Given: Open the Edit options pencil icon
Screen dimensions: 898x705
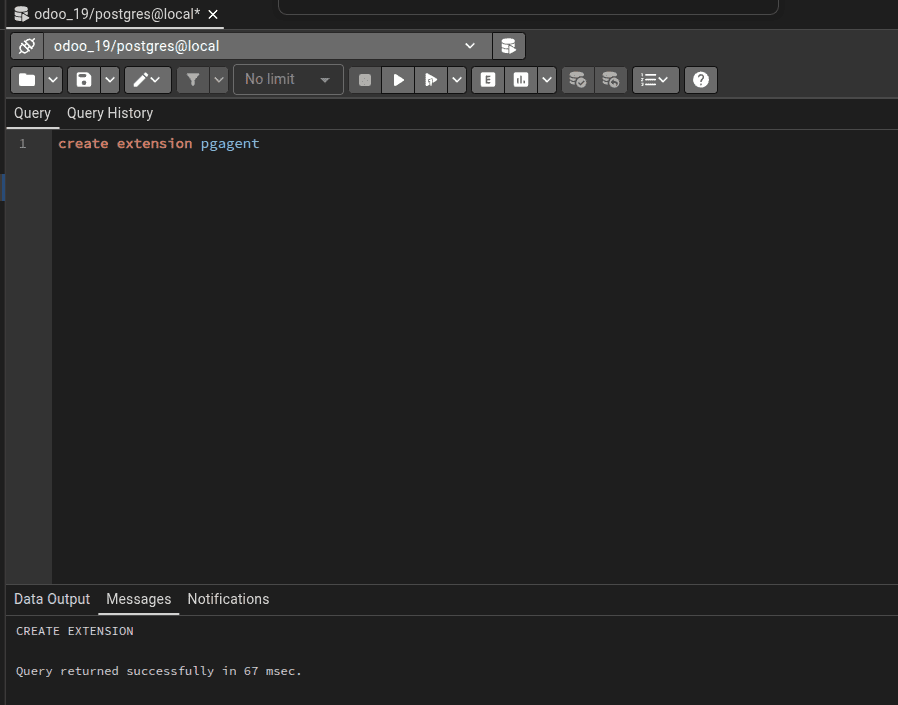Looking at the screenshot, I should [x=140, y=79].
